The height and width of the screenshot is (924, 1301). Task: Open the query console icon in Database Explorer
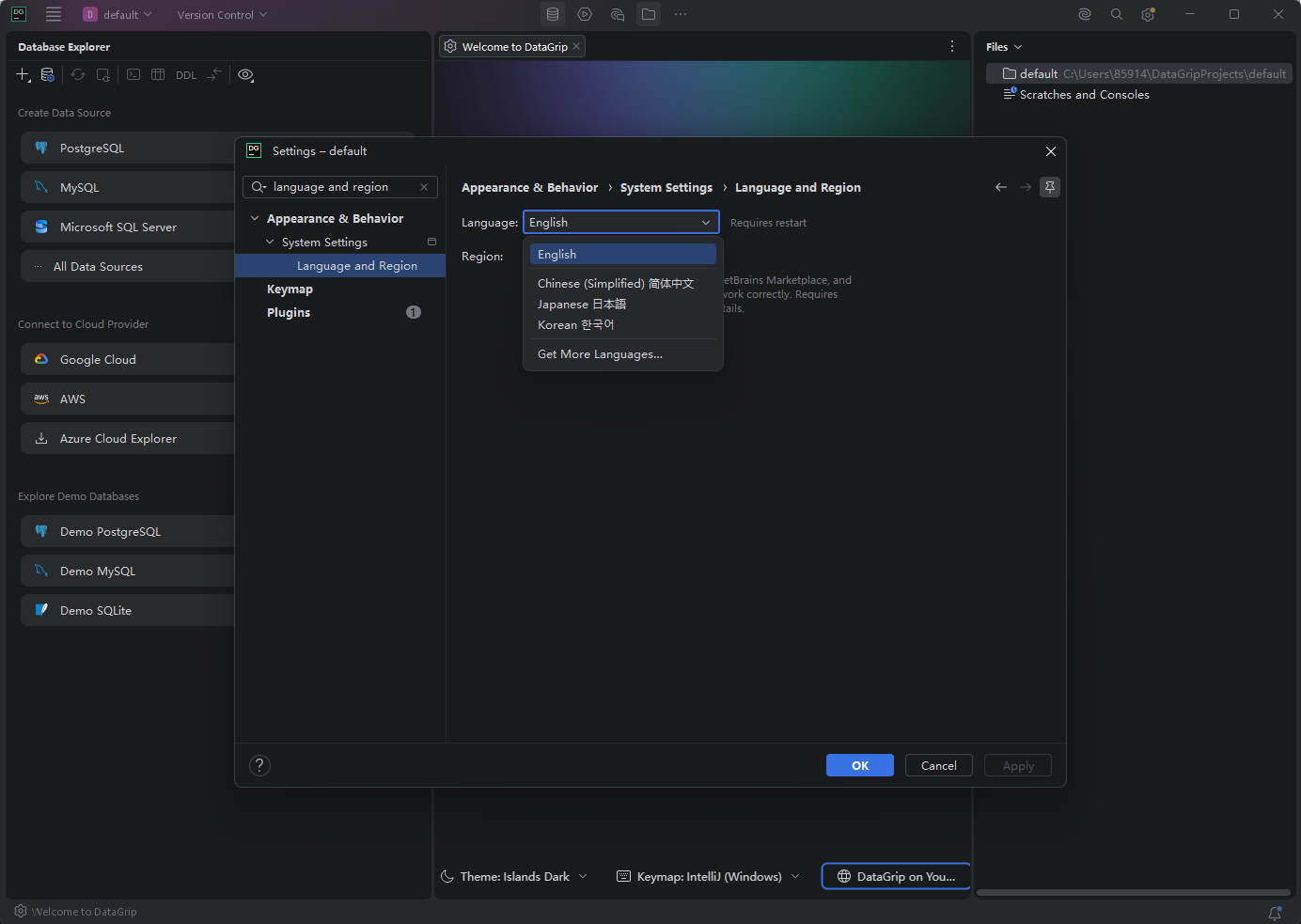pos(133,75)
